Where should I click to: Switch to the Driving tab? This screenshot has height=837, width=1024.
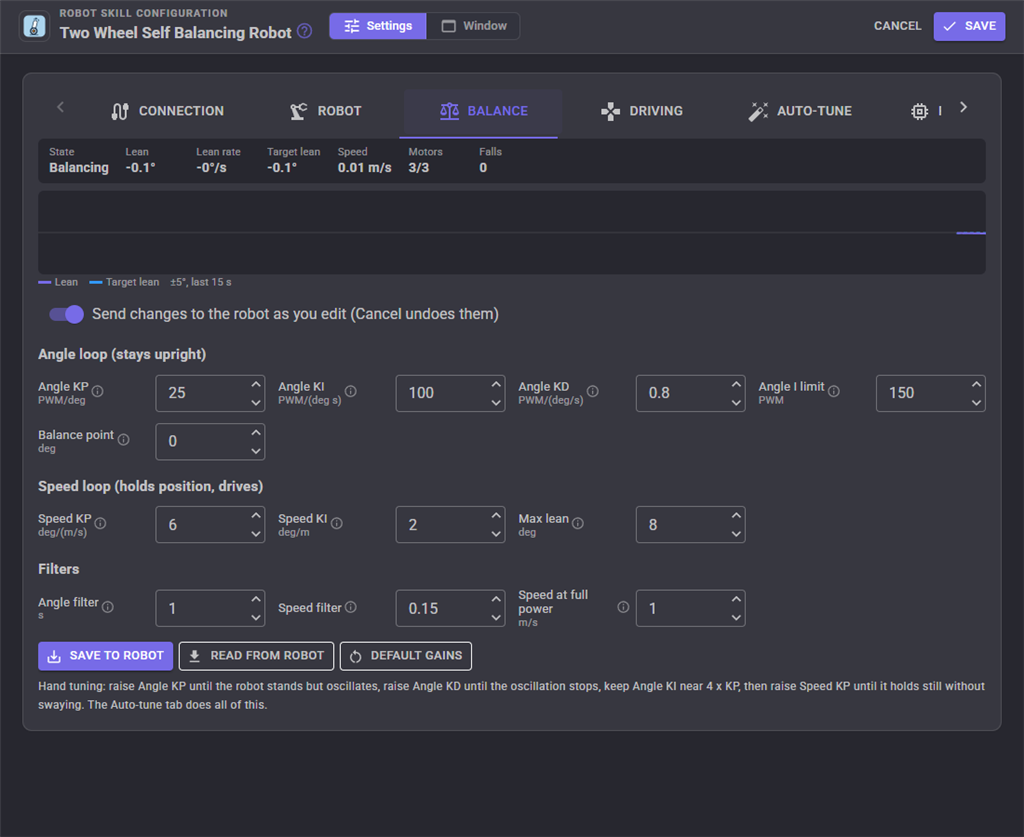[642, 111]
